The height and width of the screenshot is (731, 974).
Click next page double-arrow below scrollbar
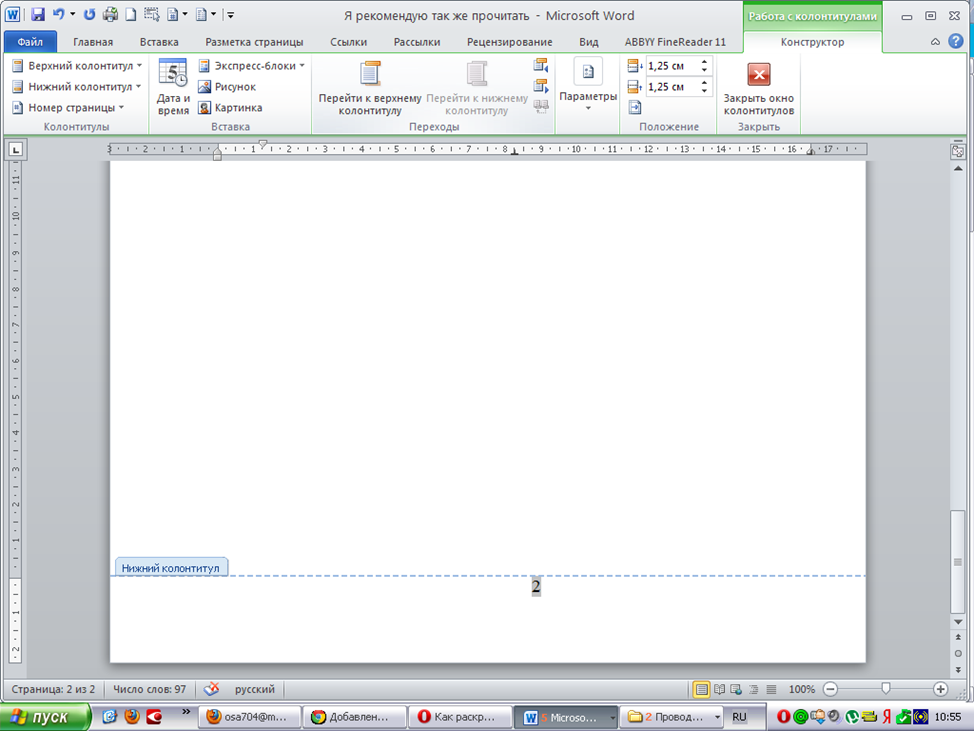(958, 670)
